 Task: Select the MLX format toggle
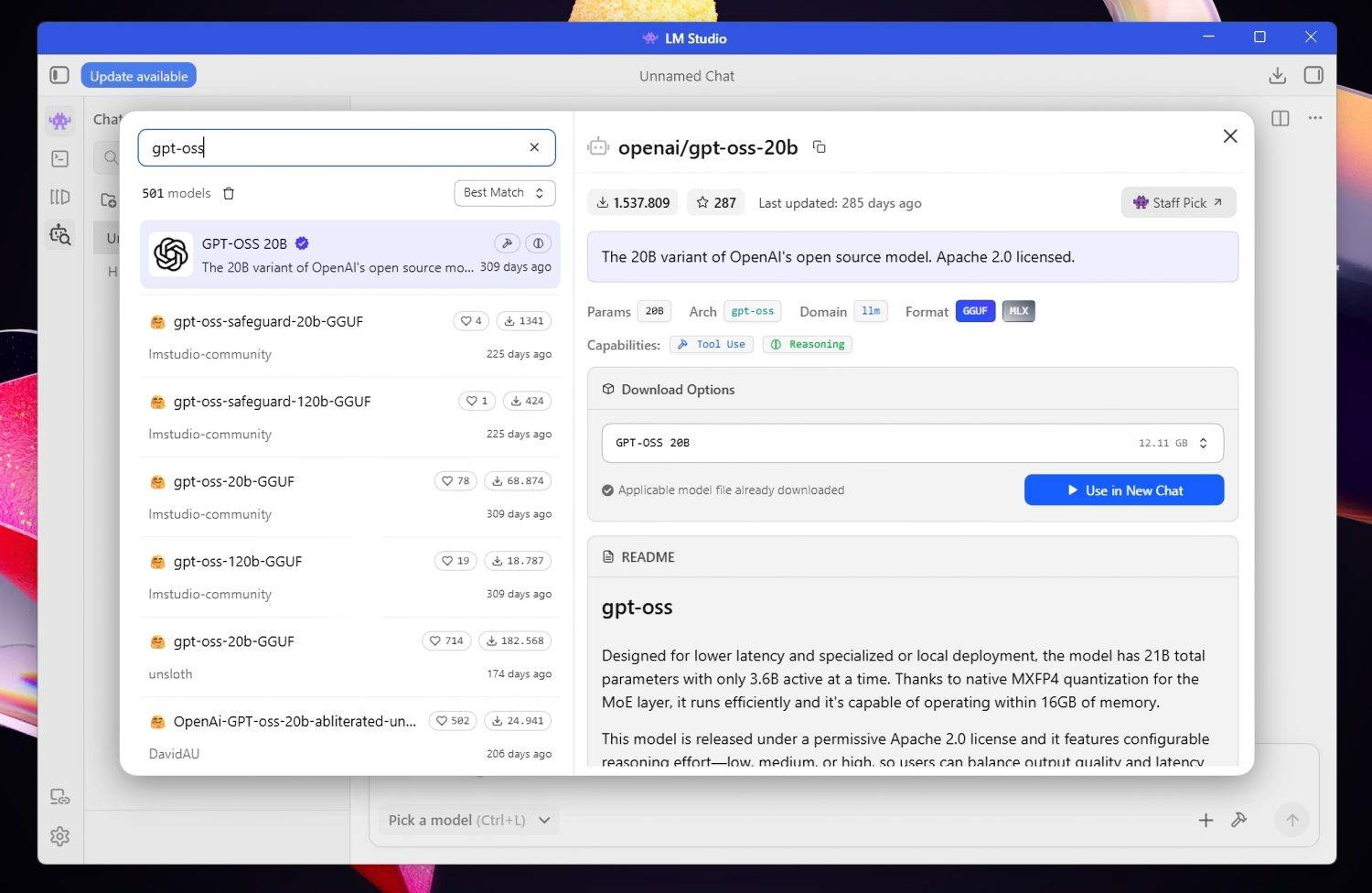click(x=1019, y=311)
